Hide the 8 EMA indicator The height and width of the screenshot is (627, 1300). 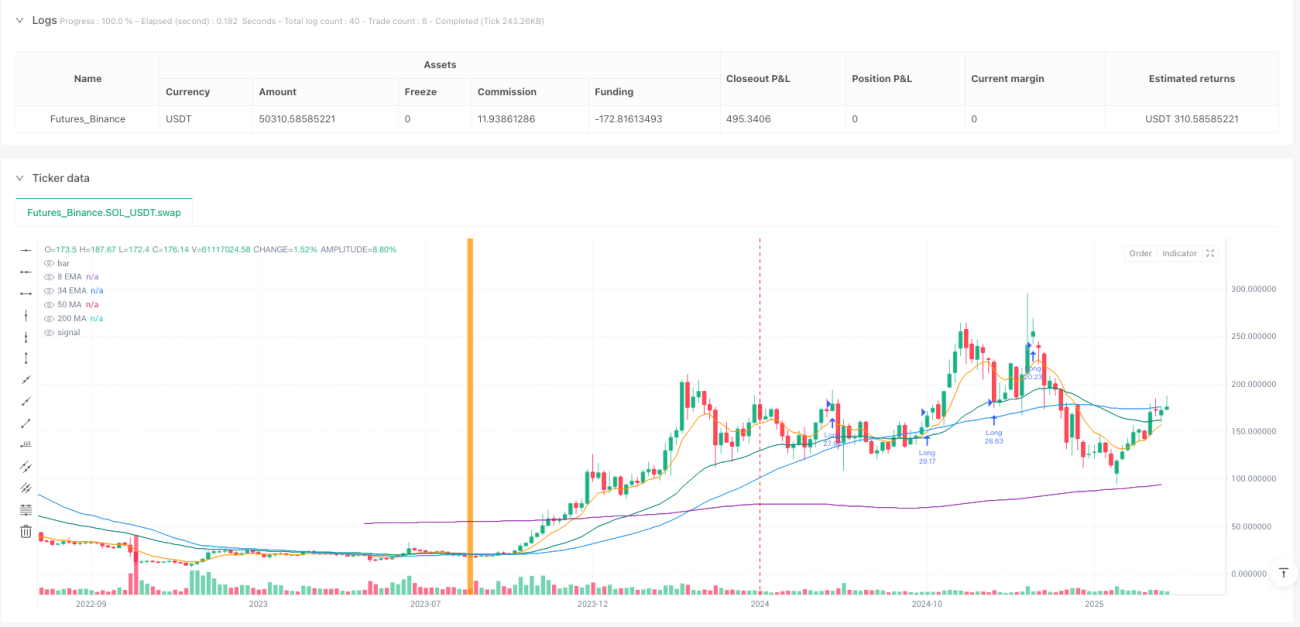point(49,276)
